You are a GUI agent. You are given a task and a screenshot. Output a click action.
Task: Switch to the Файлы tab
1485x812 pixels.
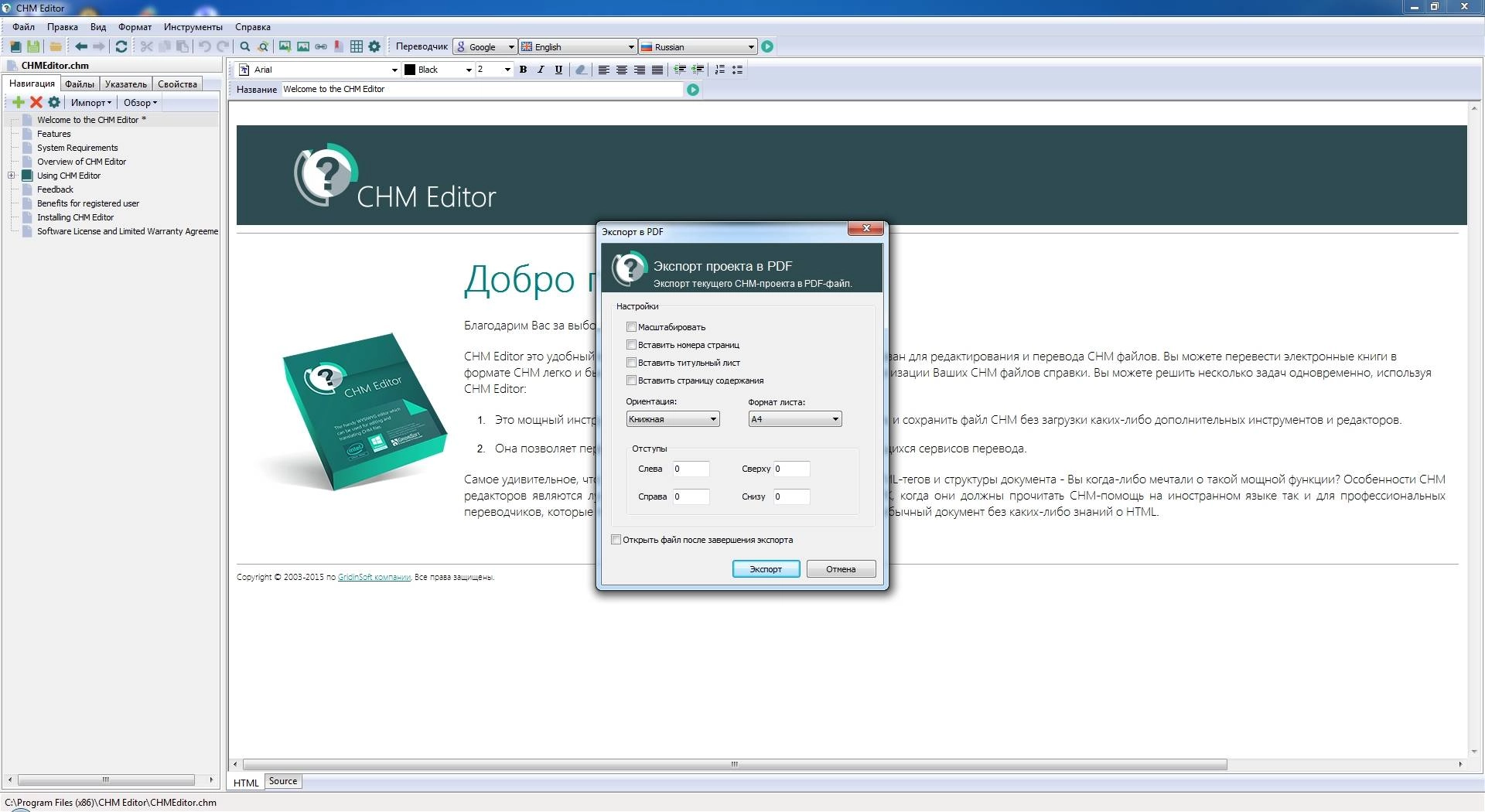click(80, 84)
